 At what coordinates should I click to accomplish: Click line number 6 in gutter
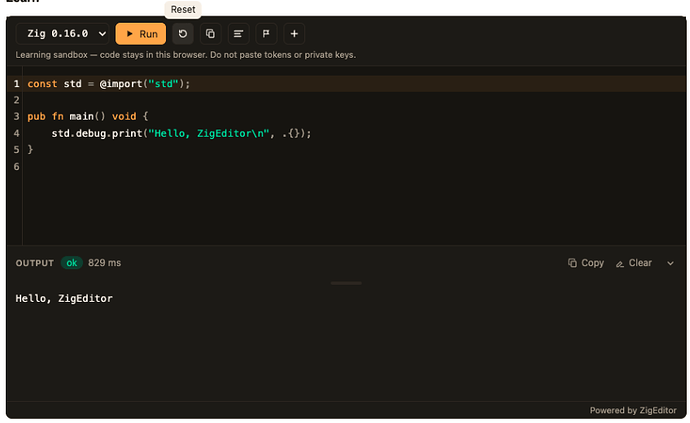coord(16,166)
